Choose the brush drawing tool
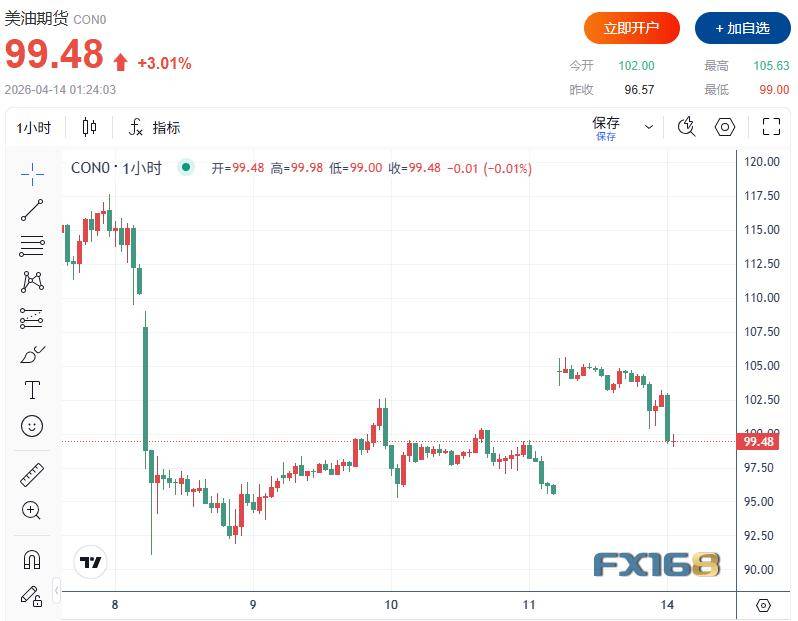Screen dimensions: 798x621 pyautogui.click(x=32, y=354)
